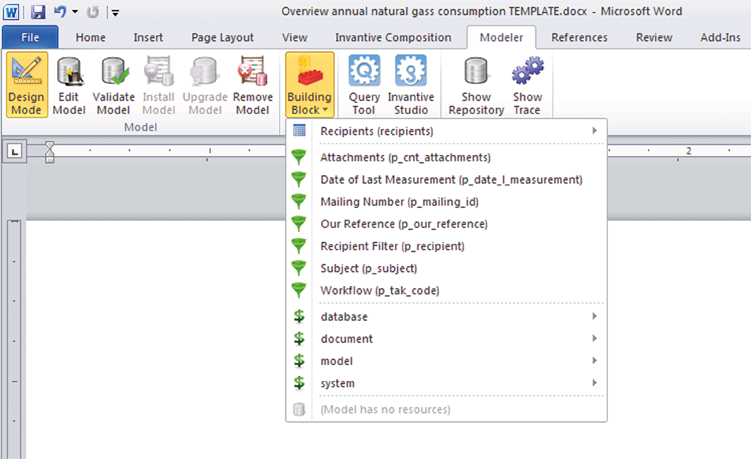
Task: Click funnel icon beside Recipient Filter
Action: pos(299,246)
